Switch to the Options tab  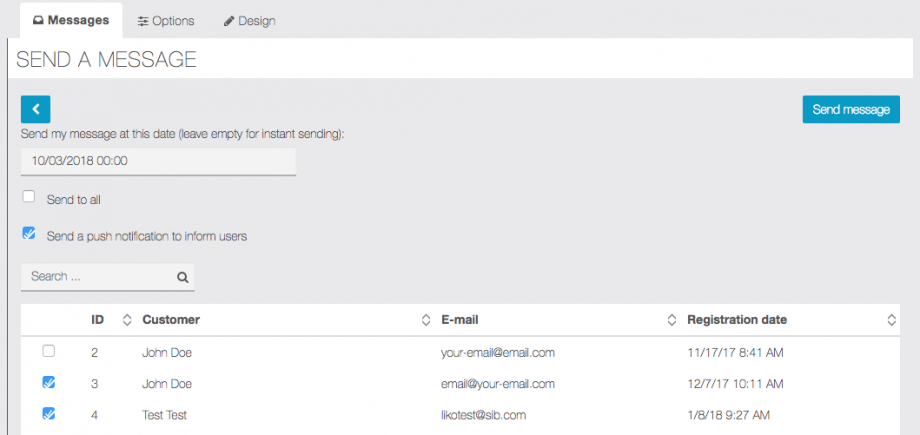166,21
